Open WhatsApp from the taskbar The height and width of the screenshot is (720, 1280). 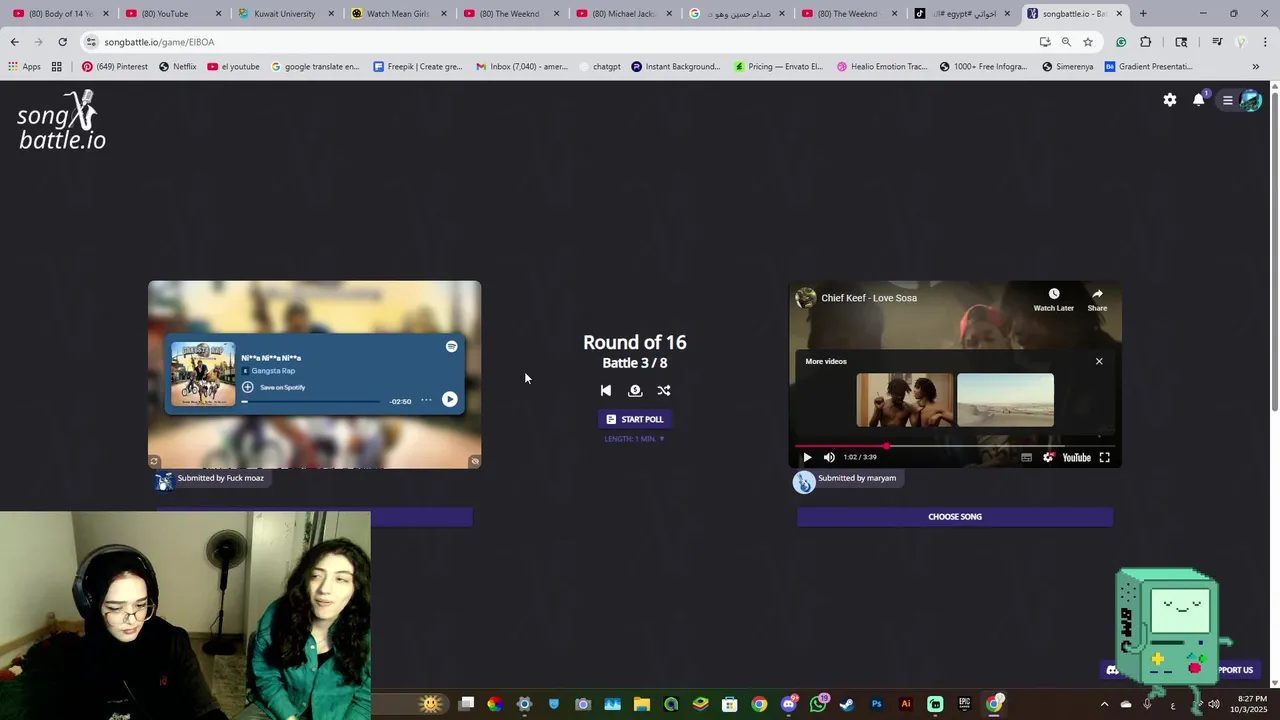(x=818, y=704)
